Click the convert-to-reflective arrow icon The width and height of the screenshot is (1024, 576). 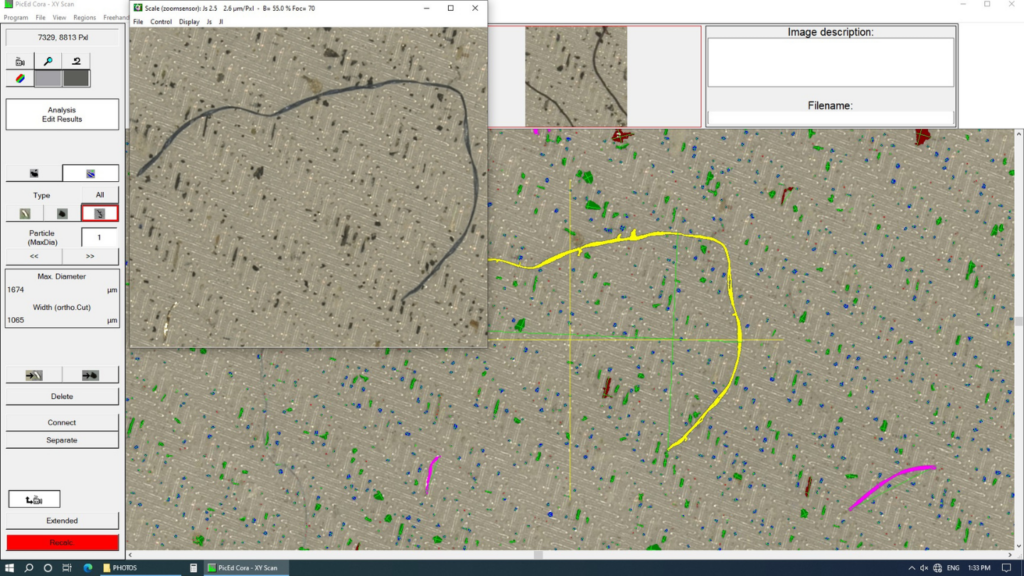(34, 375)
